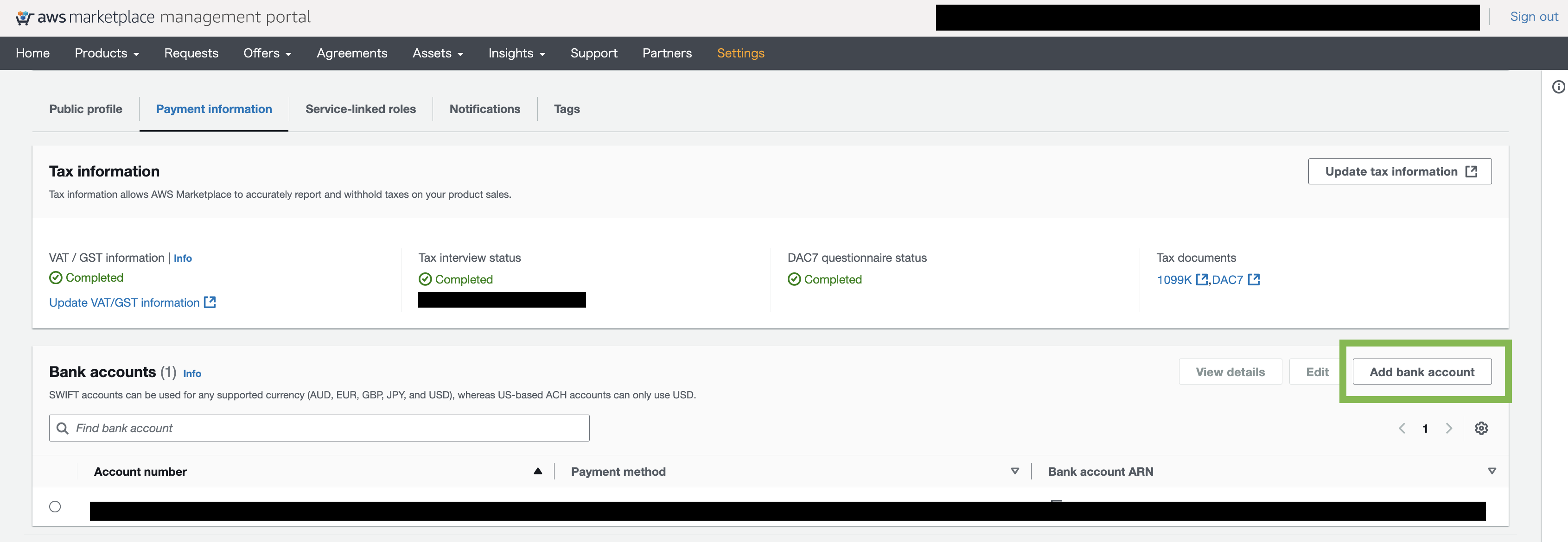This screenshot has height=542, width=1568.
Task: Switch to the Notifications tab
Action: click(484, 109)
